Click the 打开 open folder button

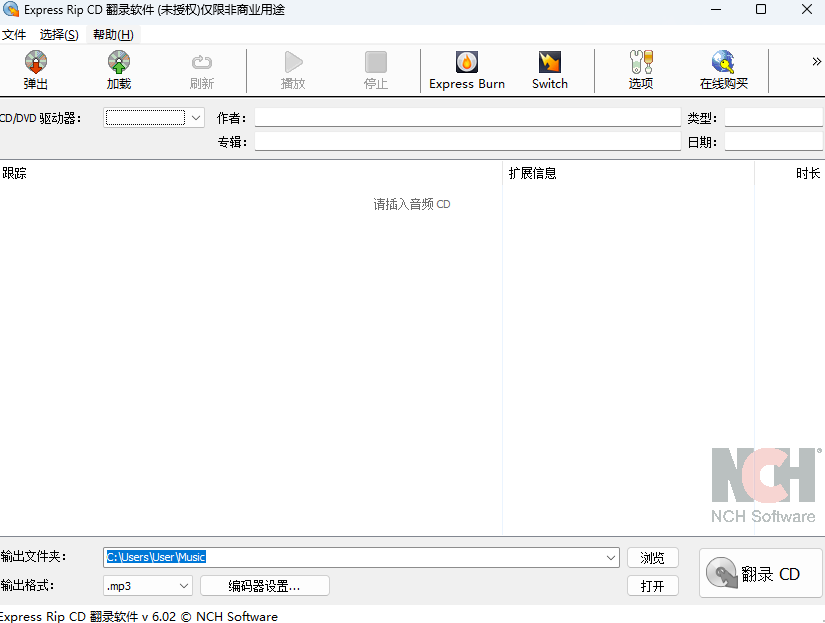652,586
